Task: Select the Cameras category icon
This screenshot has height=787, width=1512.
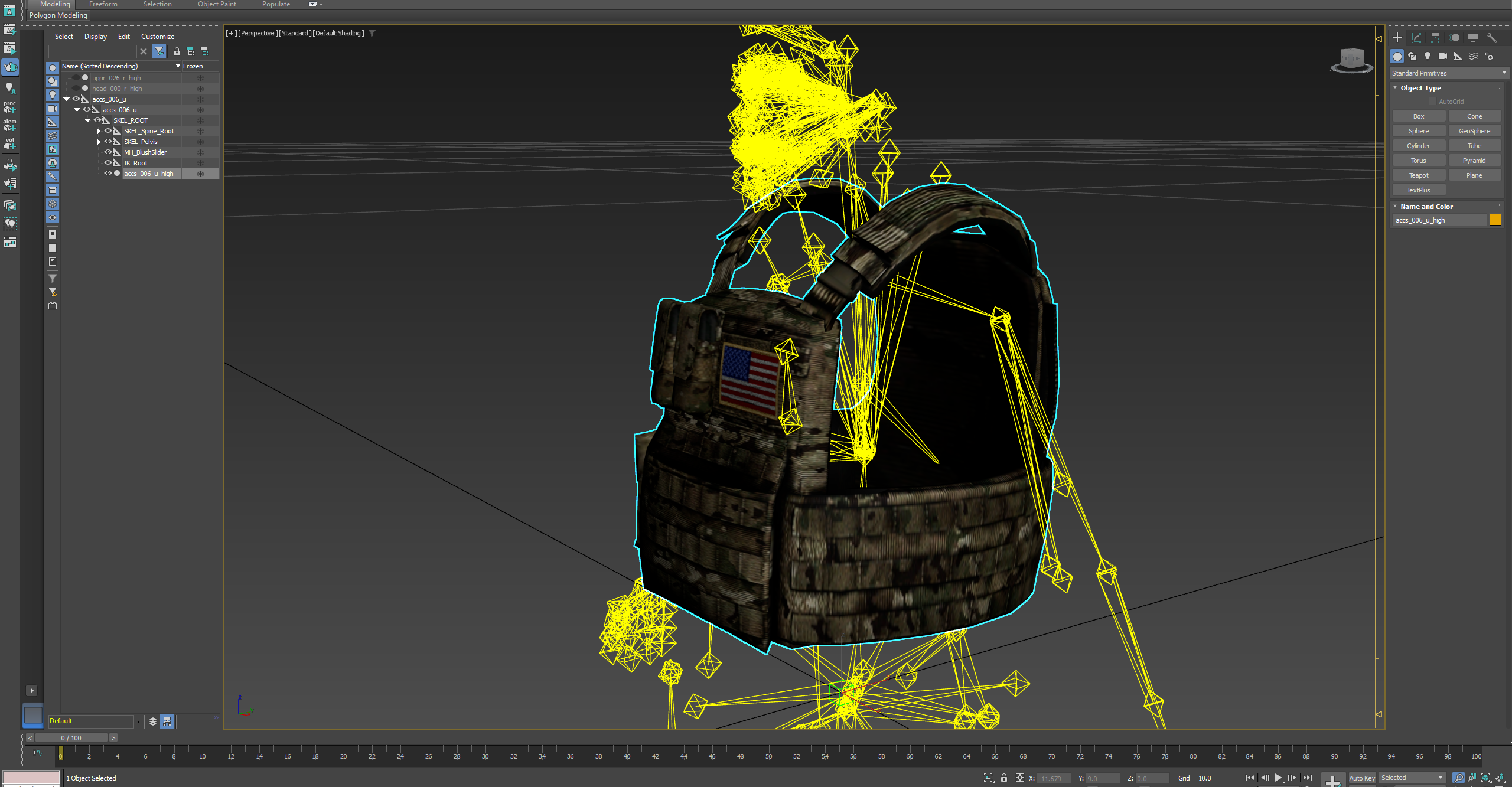Action: 1442,56
